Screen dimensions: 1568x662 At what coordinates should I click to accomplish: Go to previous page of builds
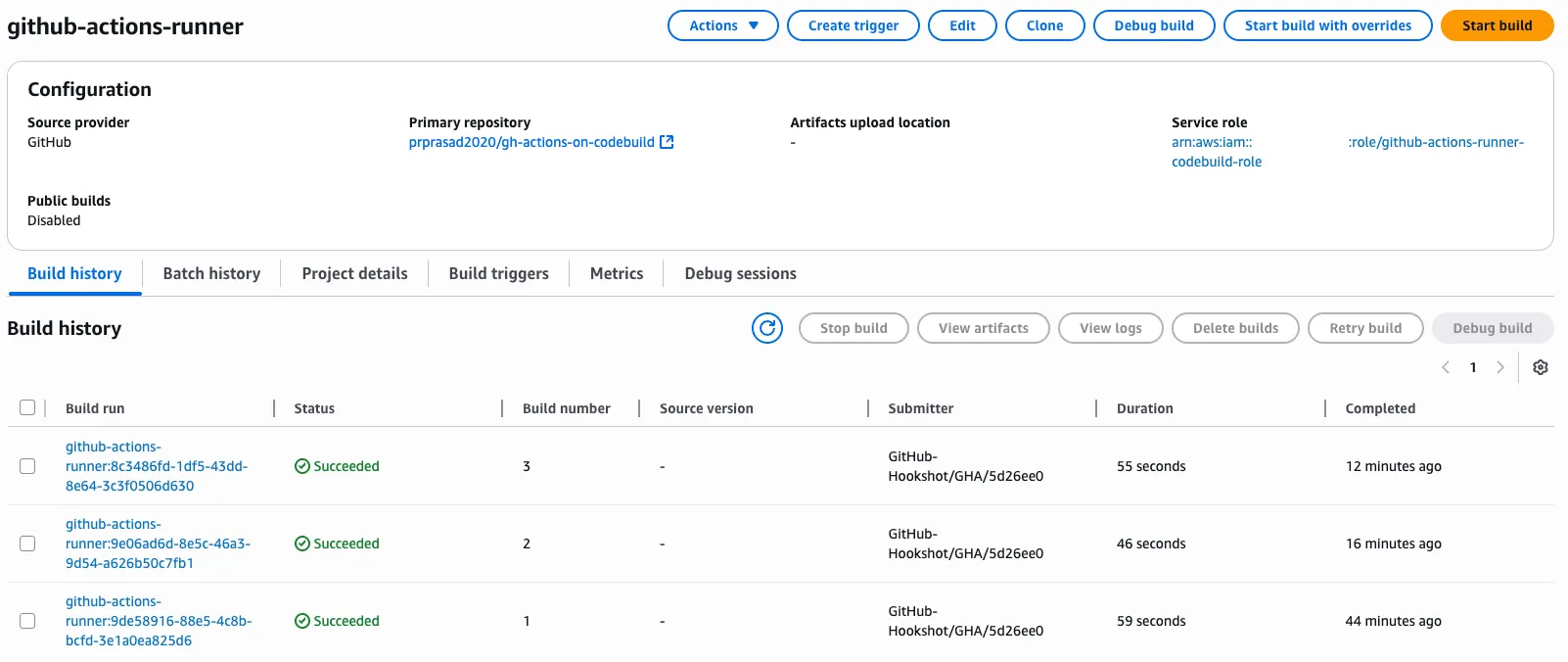[x=1446, y=367]
